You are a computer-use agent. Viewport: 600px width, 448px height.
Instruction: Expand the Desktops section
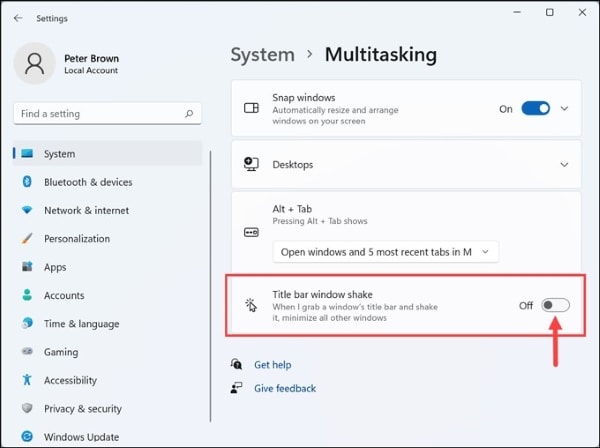[x=565, y=164]
